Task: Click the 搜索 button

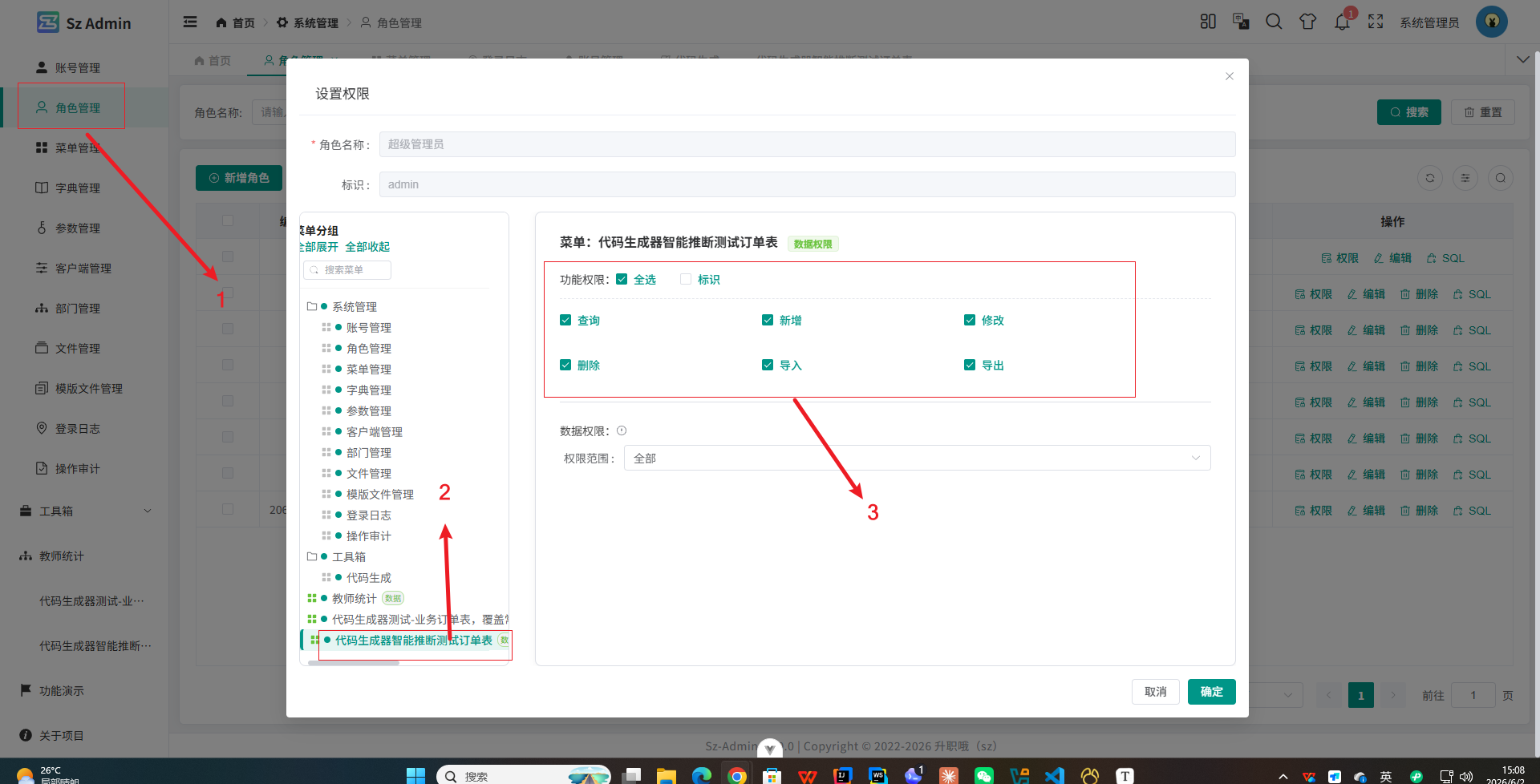Action: tap(1409, 112)
